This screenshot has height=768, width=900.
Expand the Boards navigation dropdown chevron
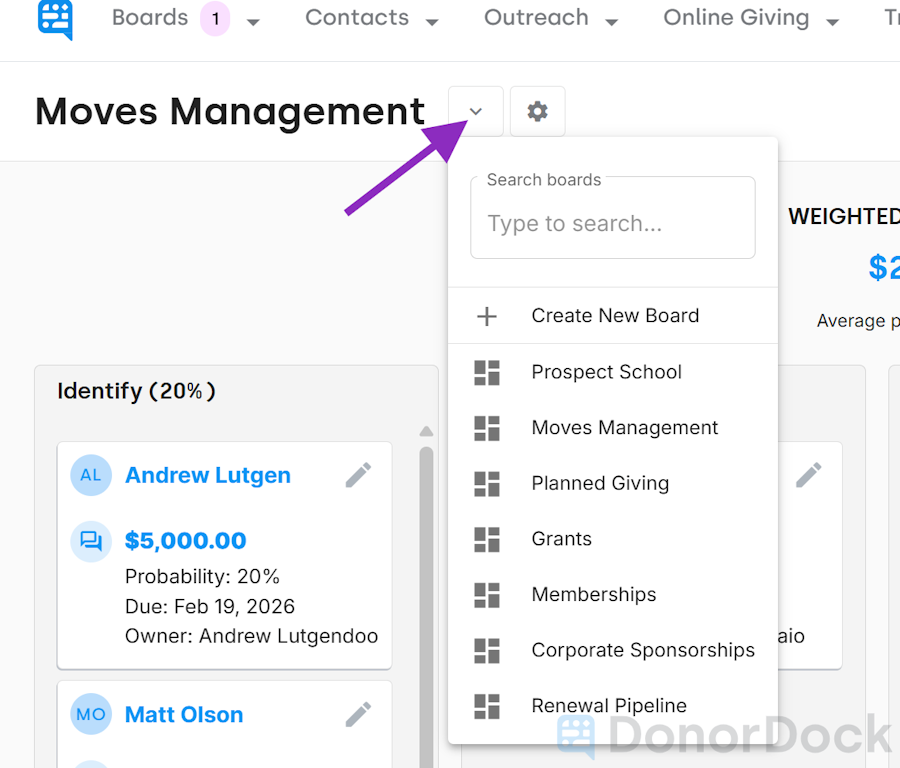click(253, 20)
